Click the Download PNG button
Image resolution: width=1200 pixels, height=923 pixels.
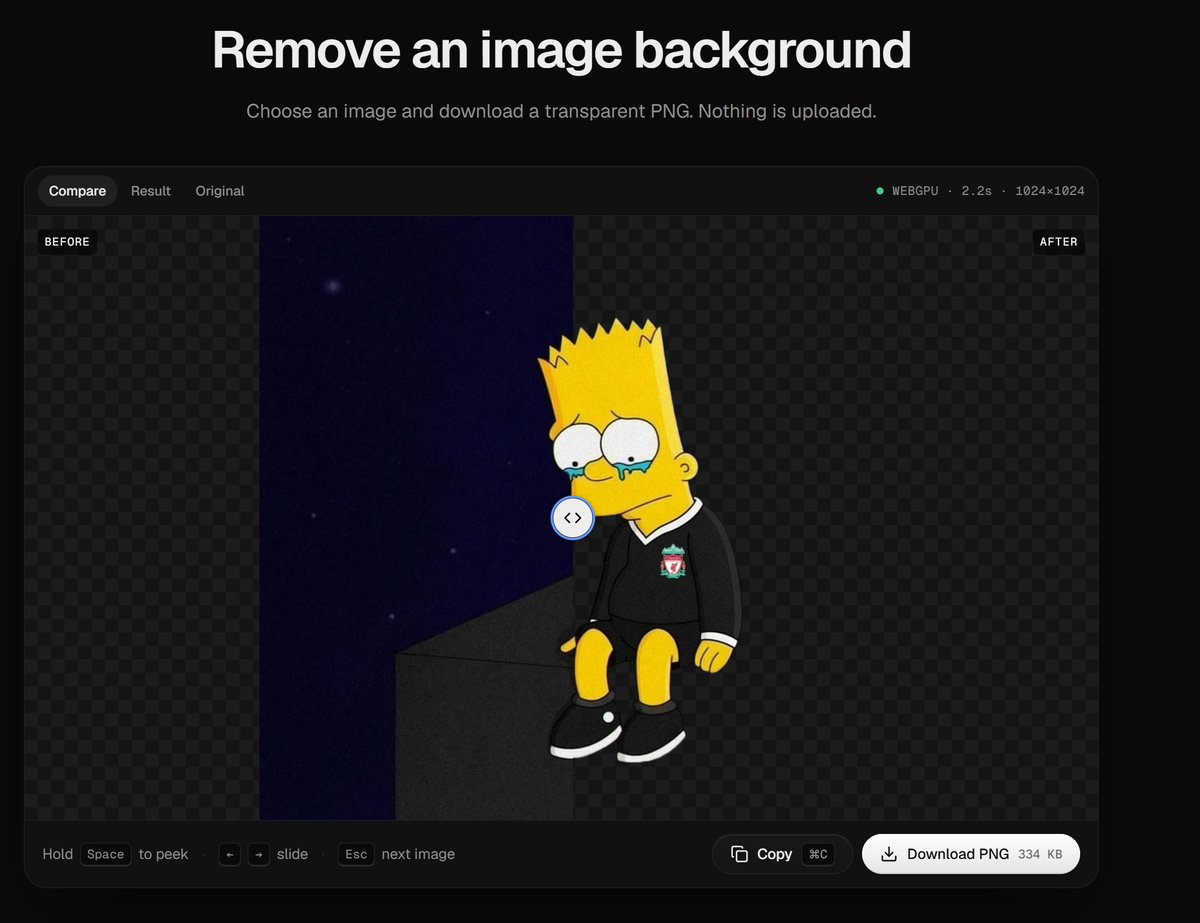tap(971, 854)
